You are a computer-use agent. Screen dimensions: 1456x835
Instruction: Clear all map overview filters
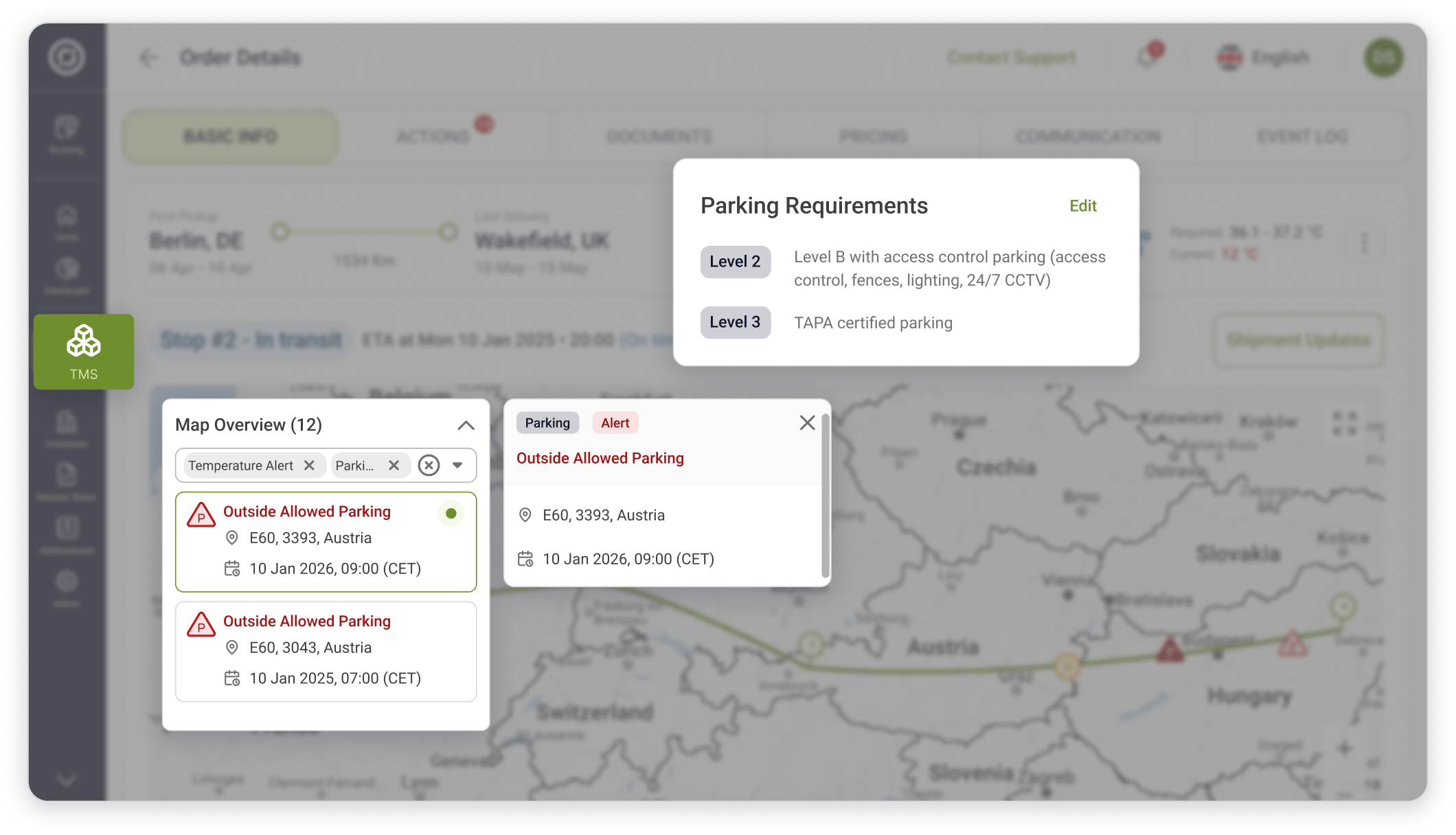click(429, 466)
